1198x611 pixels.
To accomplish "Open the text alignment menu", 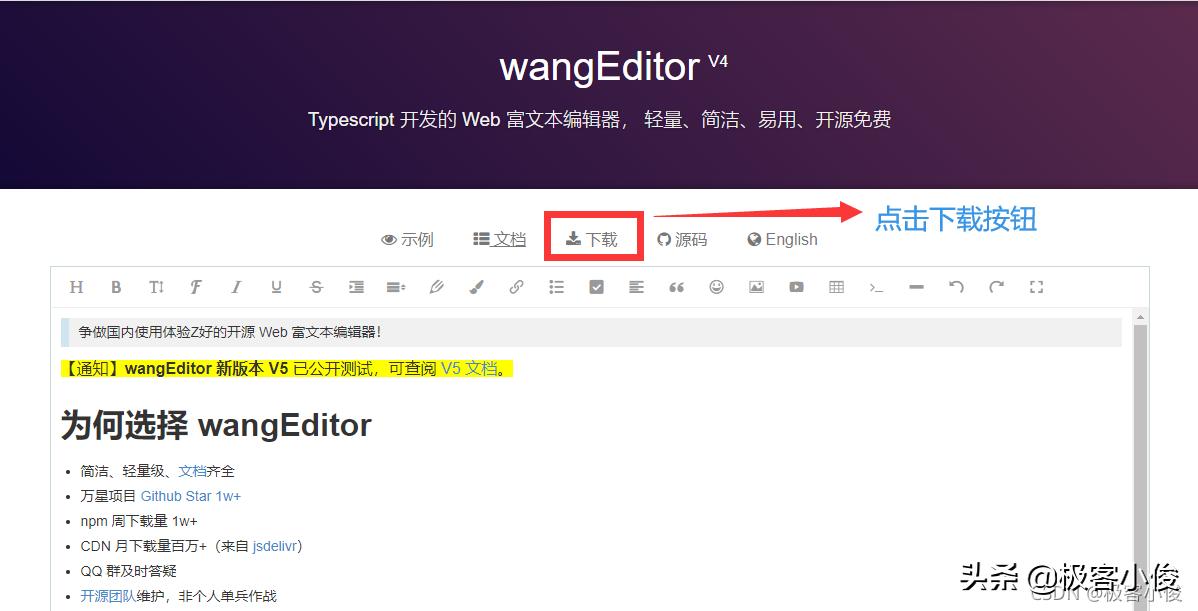I will click(636, 287).
